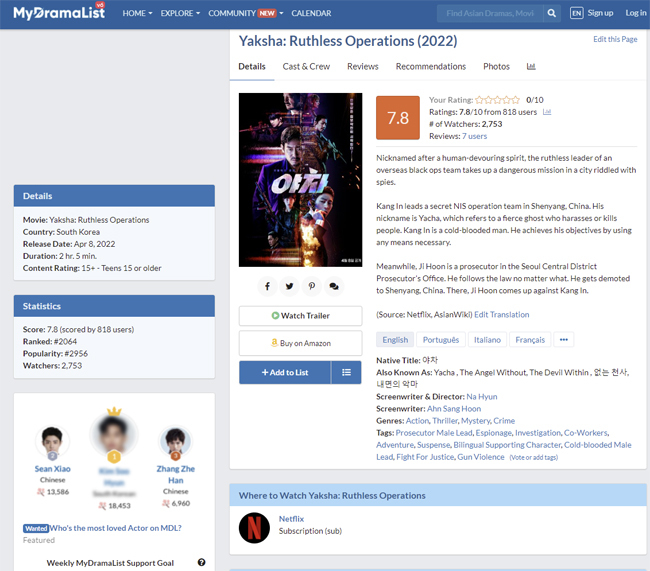Screen dimensions: 650x571
Task: Click Edit this Page
Action: click(x=615, y=39)
